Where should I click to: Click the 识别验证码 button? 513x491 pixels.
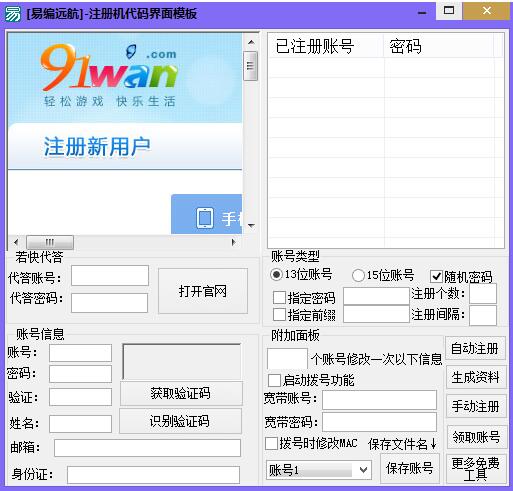click(180, 421)
